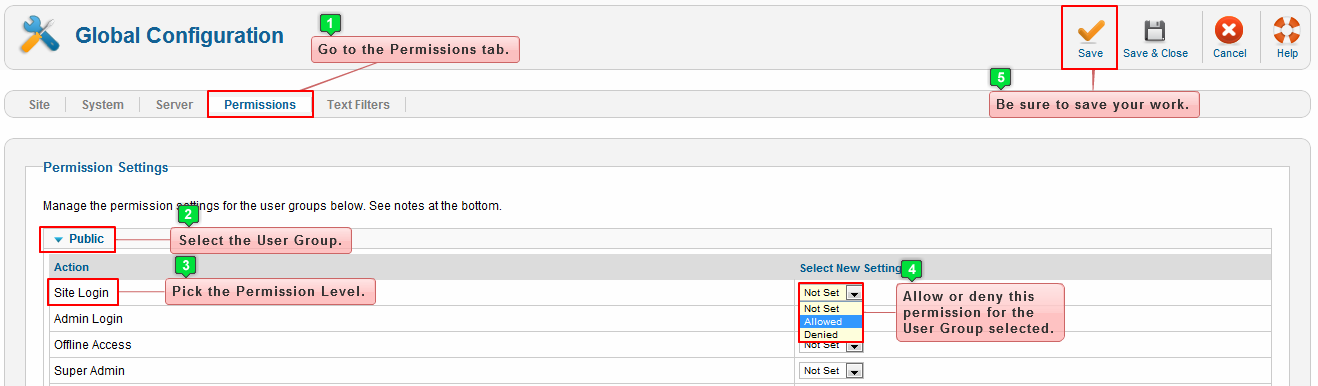Click the Global Configuration tools icon

40,35
